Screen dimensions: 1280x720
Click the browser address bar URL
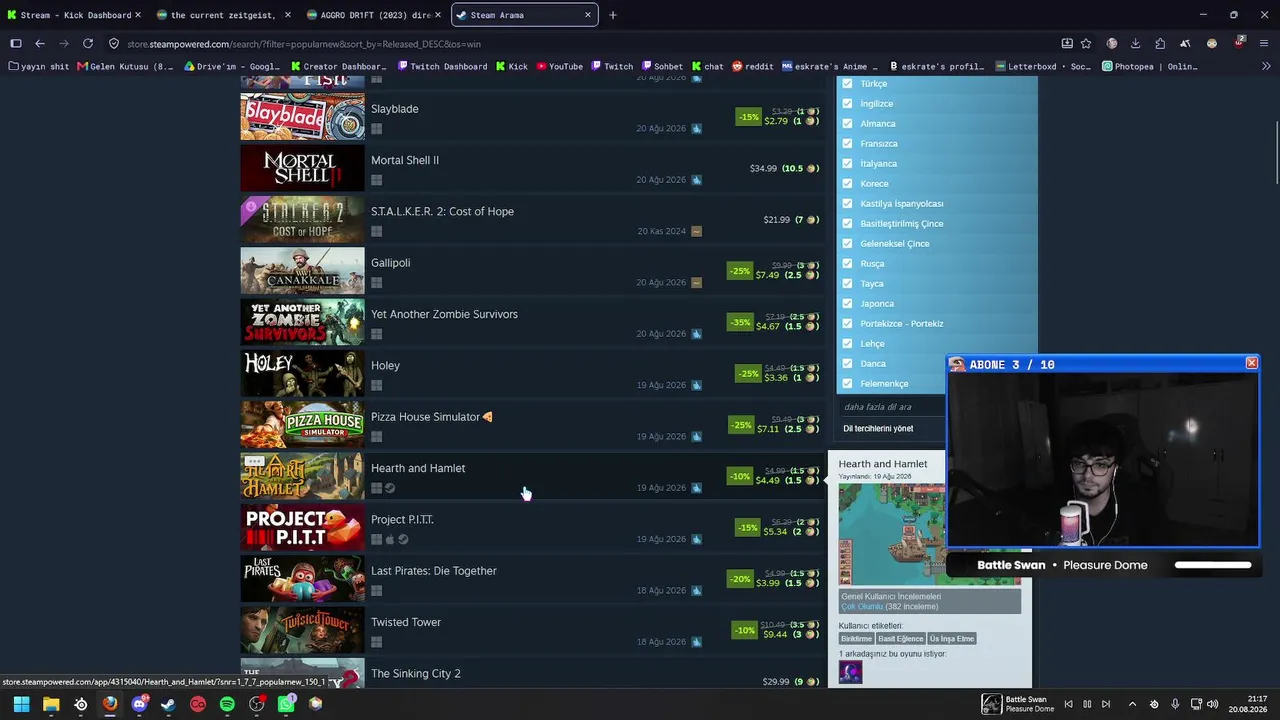[304, 44]
